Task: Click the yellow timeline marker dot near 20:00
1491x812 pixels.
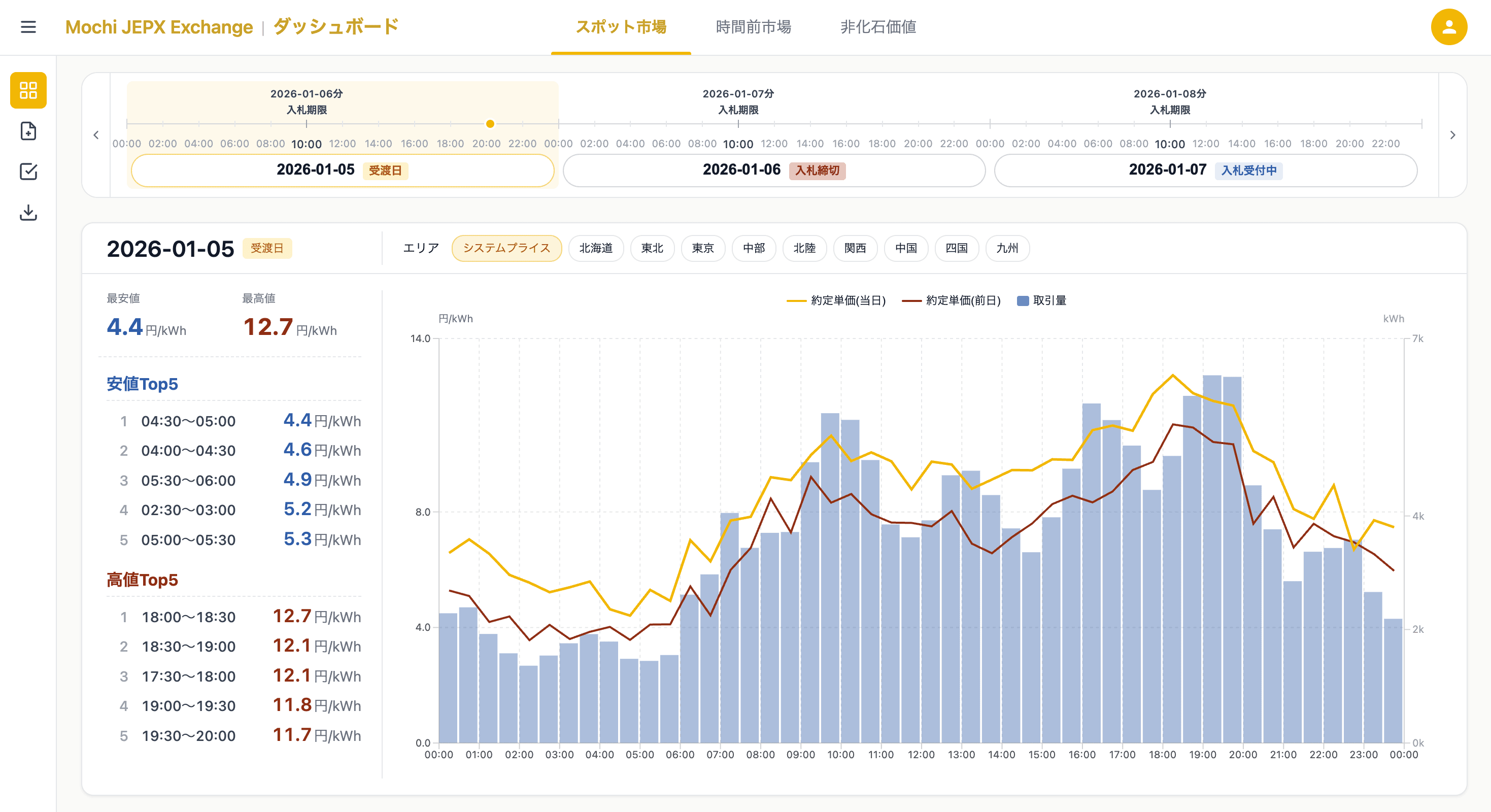Action: pyautogui.click(x=490, y=124)
